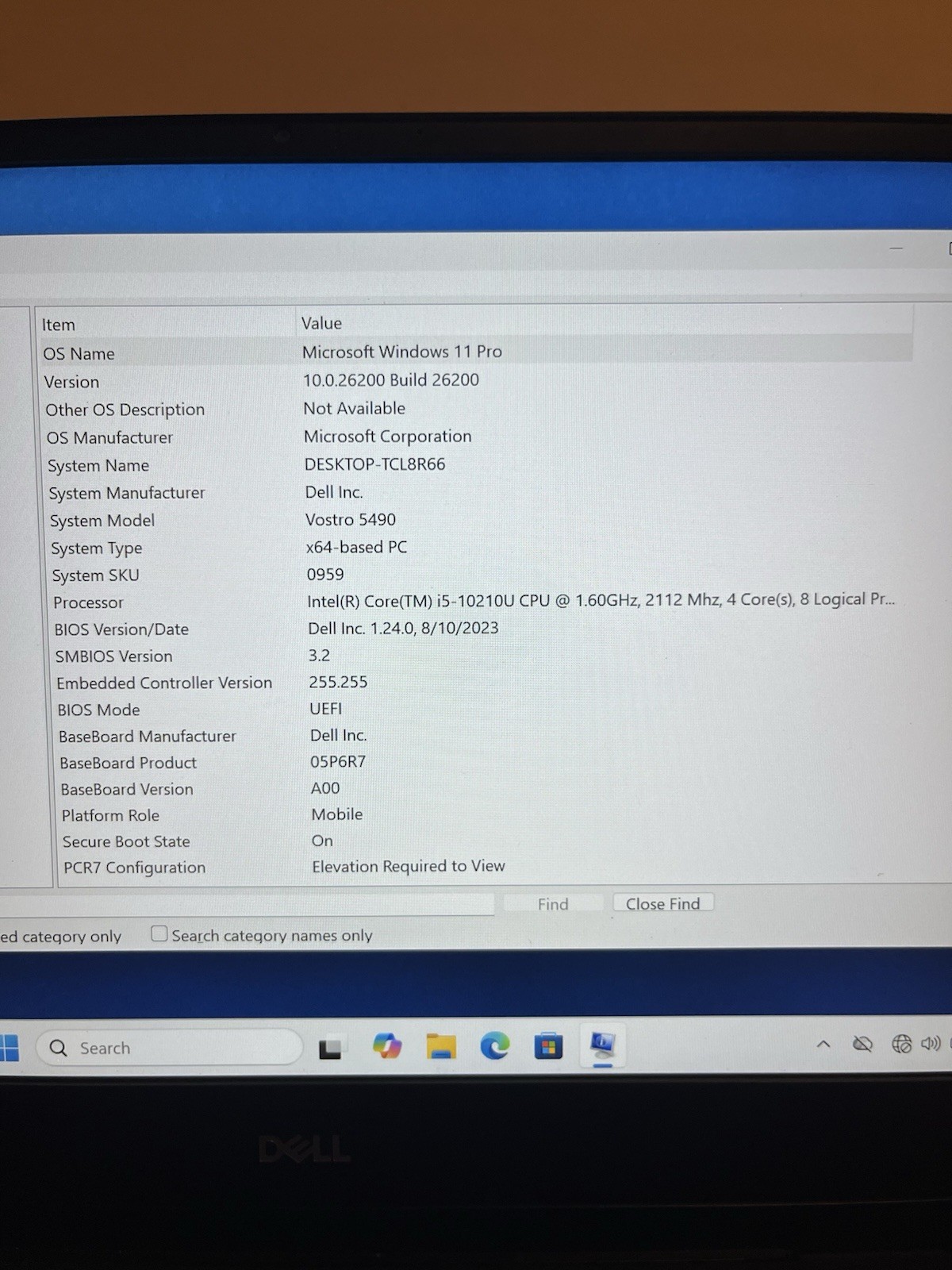The width and height of the screenshot is (952, 1270).
Task: Open the Windows Start menu
Action: pos(9,1048)
